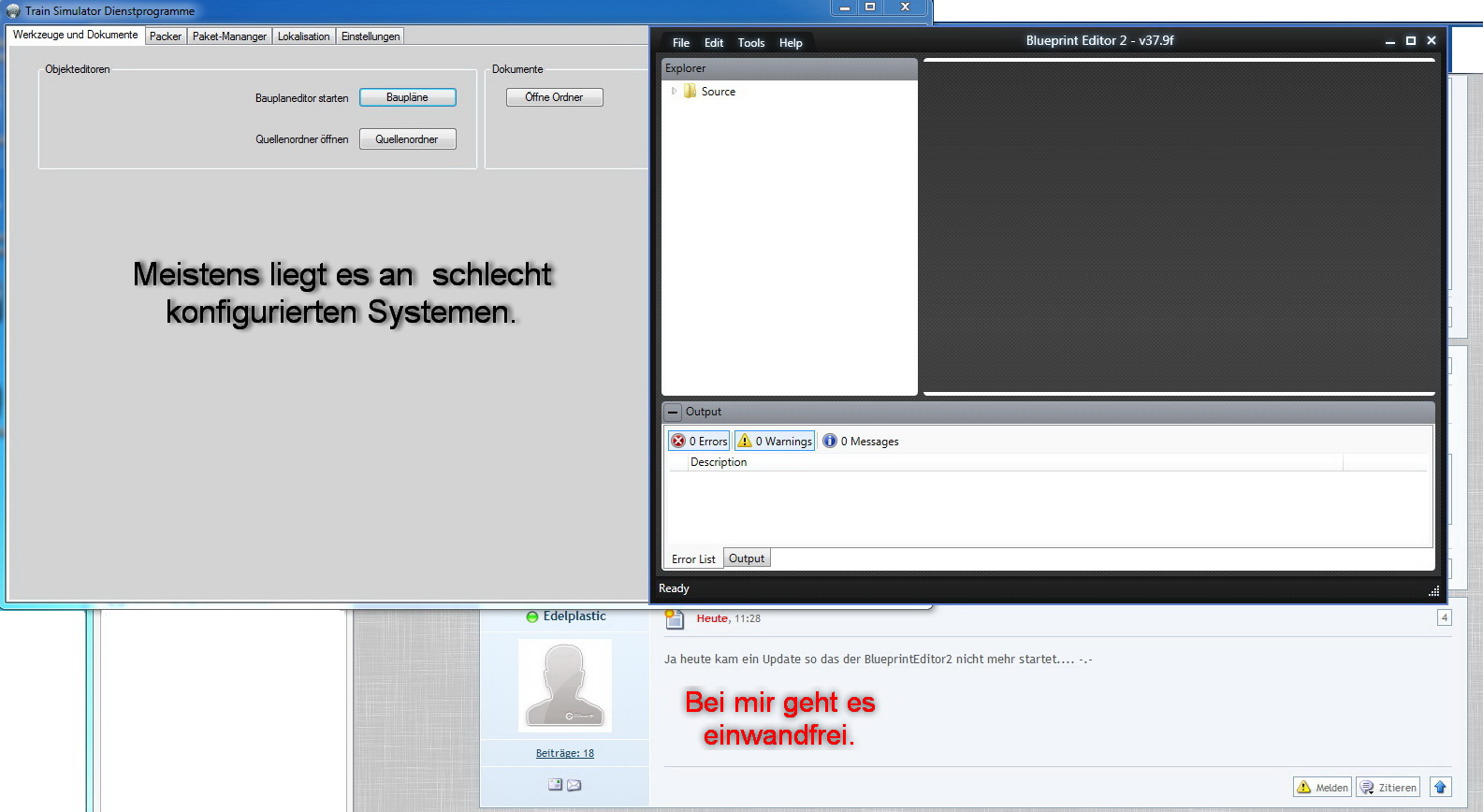
Task: Click the Blueprint Editor resize grip icon
Action: click(x=1433, y=590)
